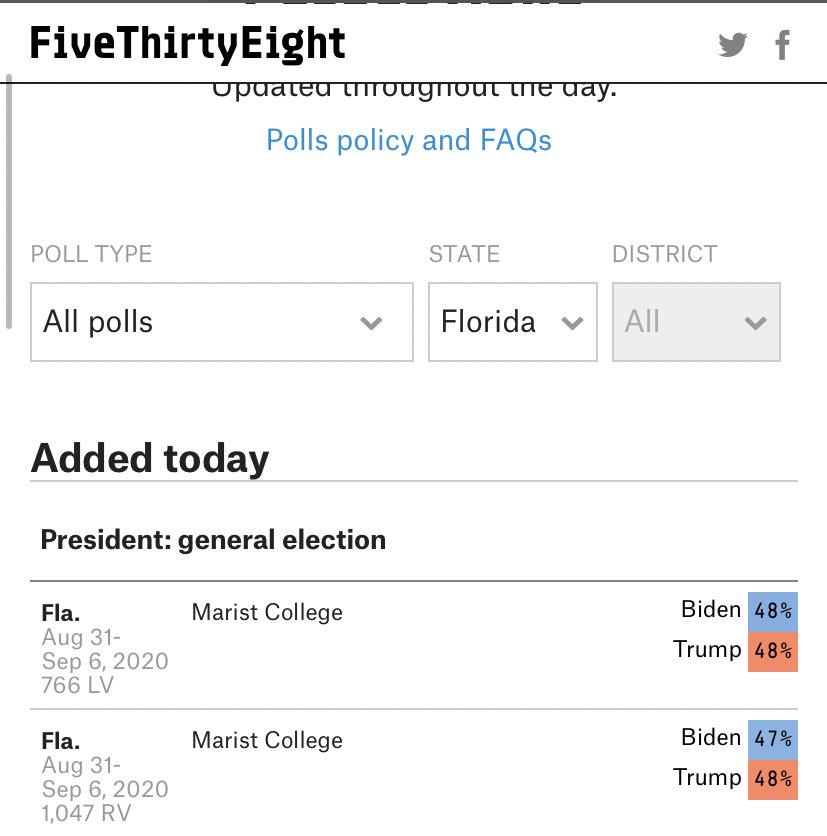Click Poll Type dropdown chevron arrow
This screenshot has width=827, height=836.
coord(371,323)
